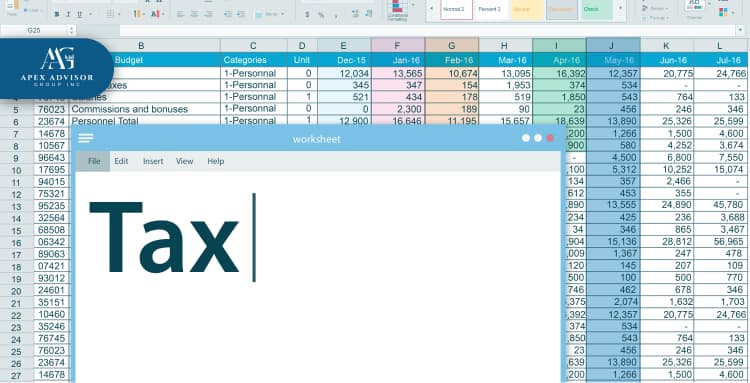Click the Dec-15 header cell
The width and height of the screenshot is (750, 383).
tap(343, 60)
